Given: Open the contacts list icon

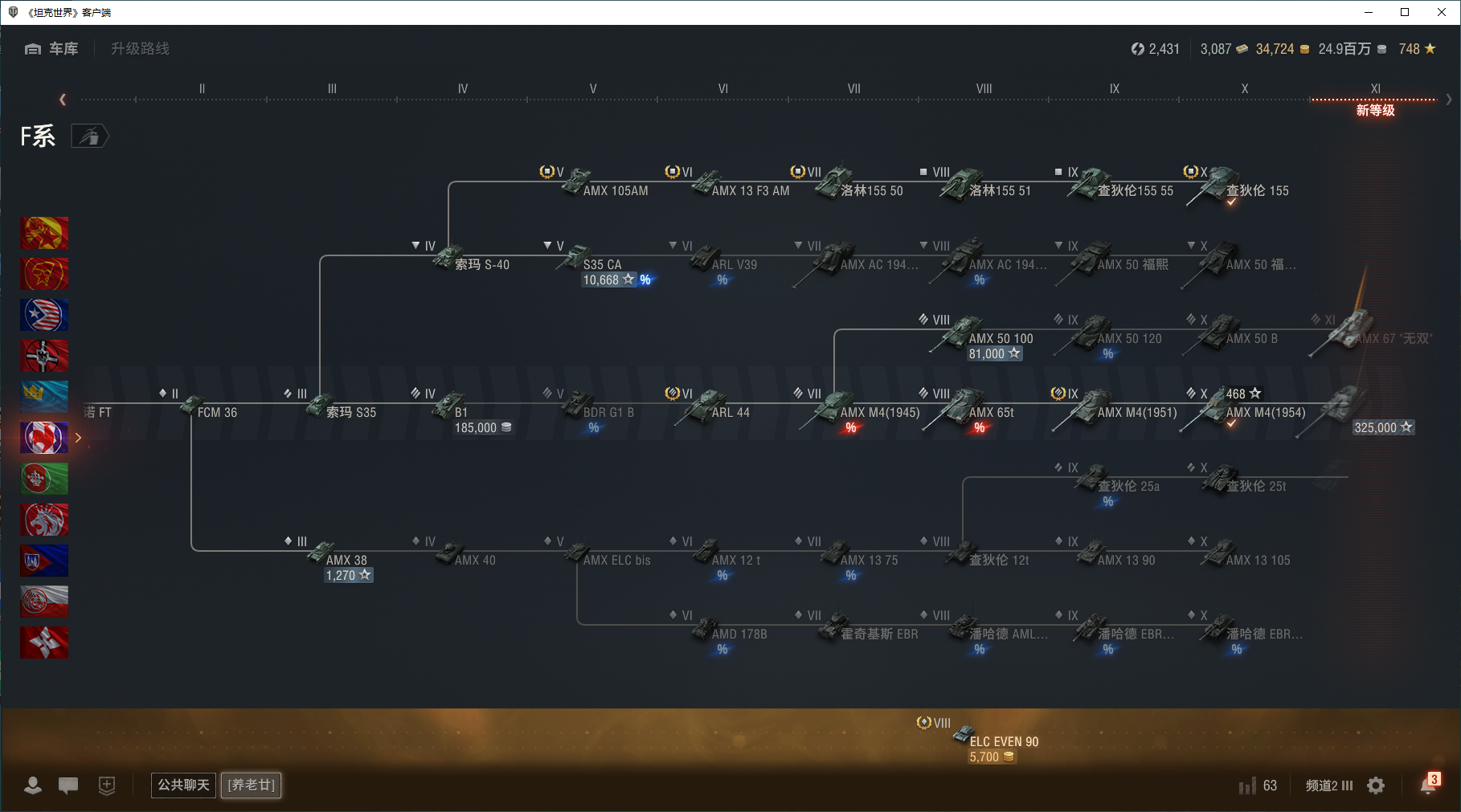Looking at the screenshot, I should tap(33, 785).
